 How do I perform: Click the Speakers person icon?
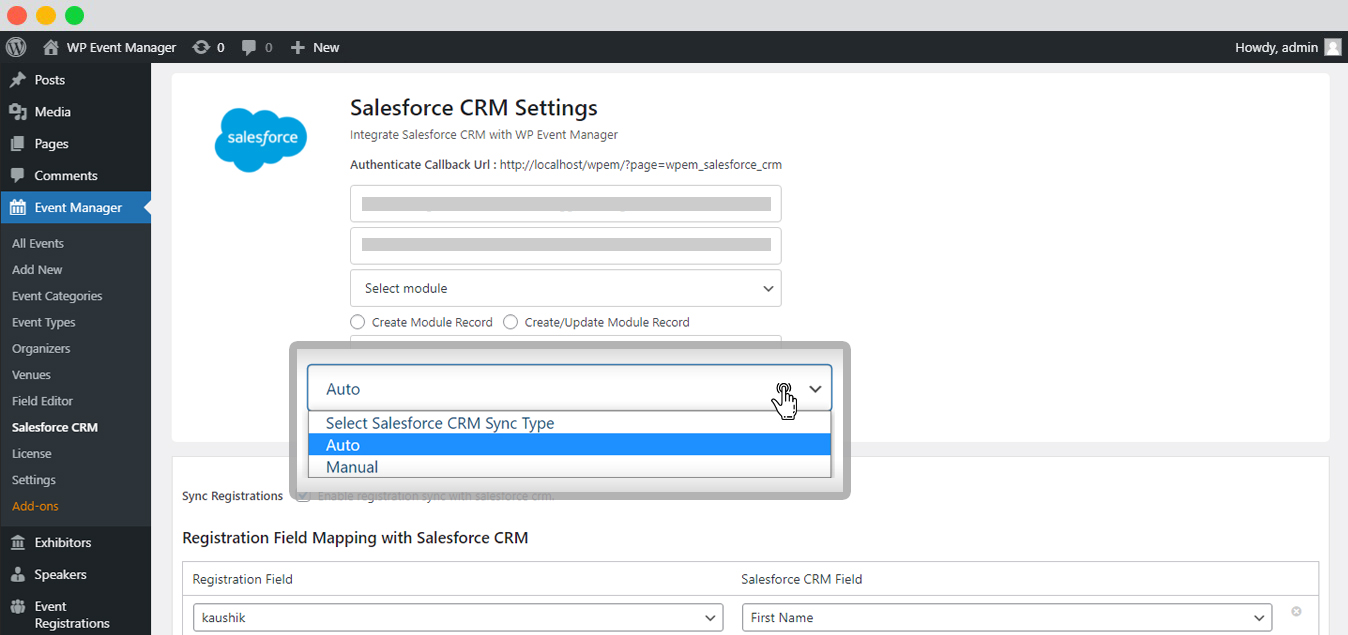[18, 575]
